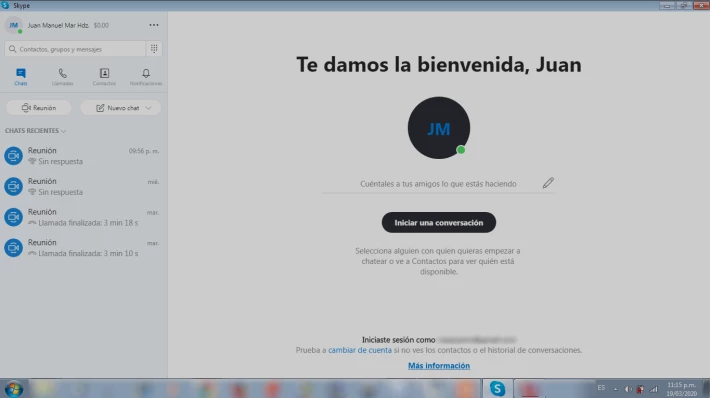Collapse the Chats recientes section

[35, 130]
